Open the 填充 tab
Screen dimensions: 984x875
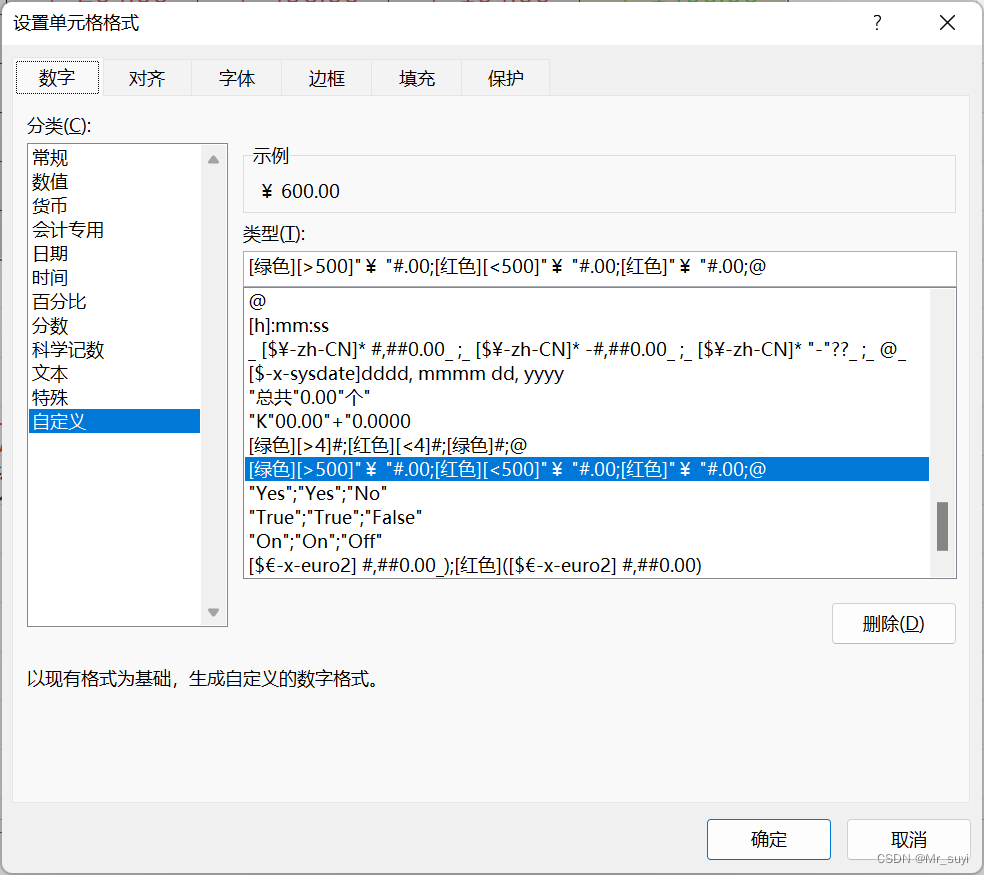(x=415, y=77)
